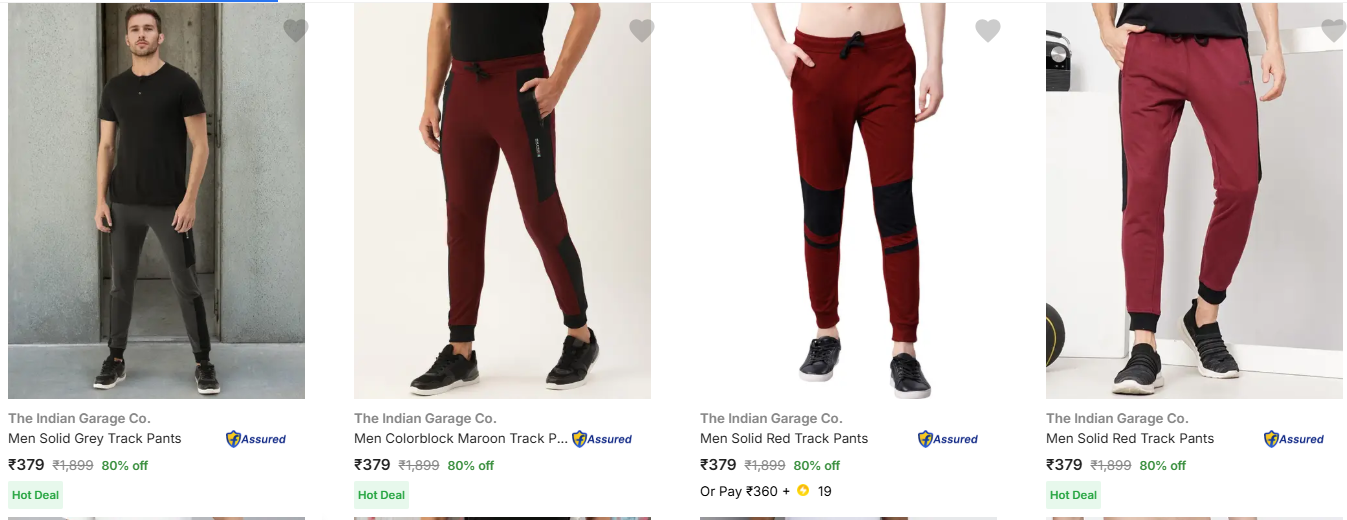
Task: Toggle wishlist heart on Colorblock Maroon Track Pants
Action: [641, 31]
